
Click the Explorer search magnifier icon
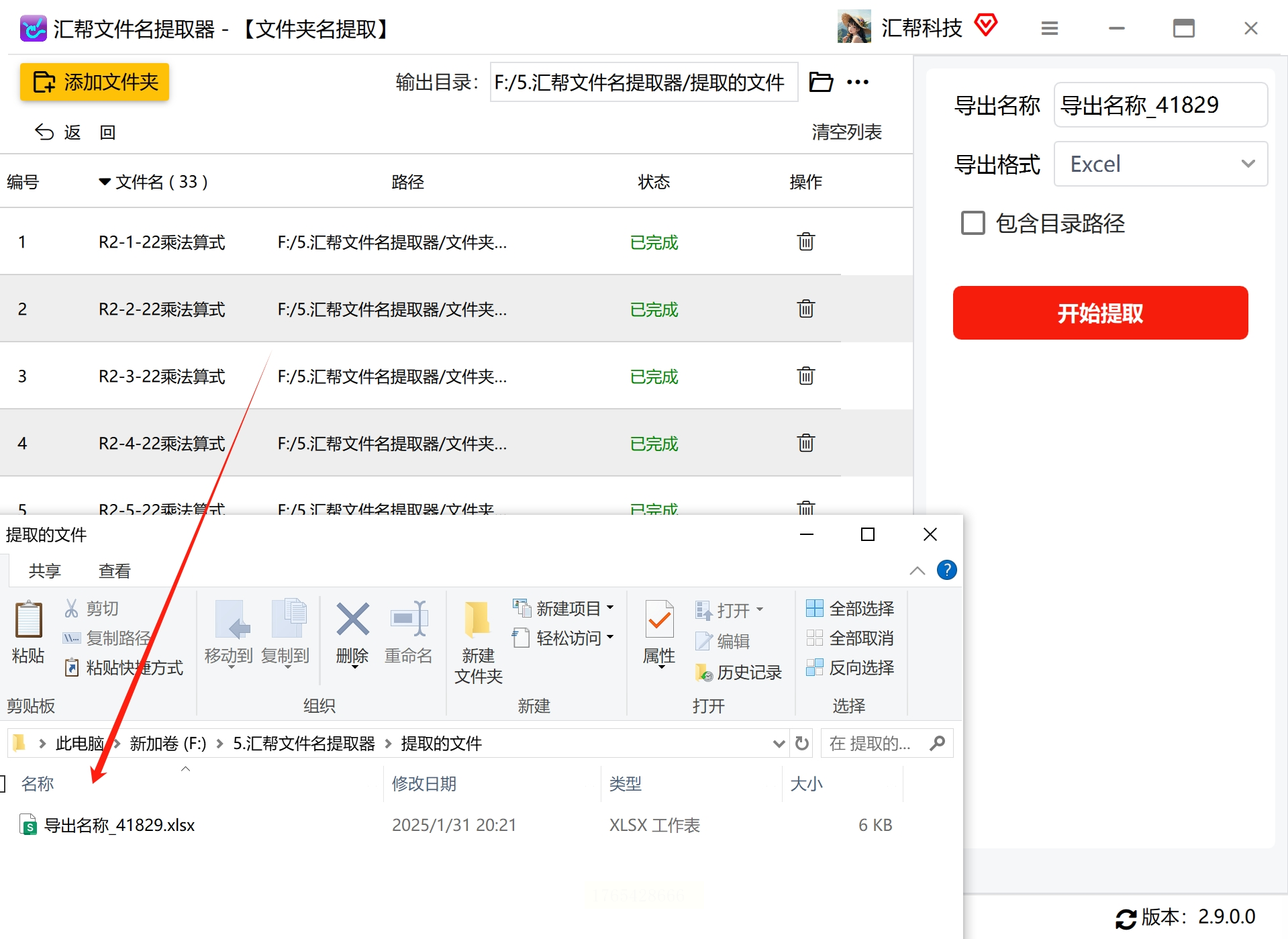coord(938,743)
